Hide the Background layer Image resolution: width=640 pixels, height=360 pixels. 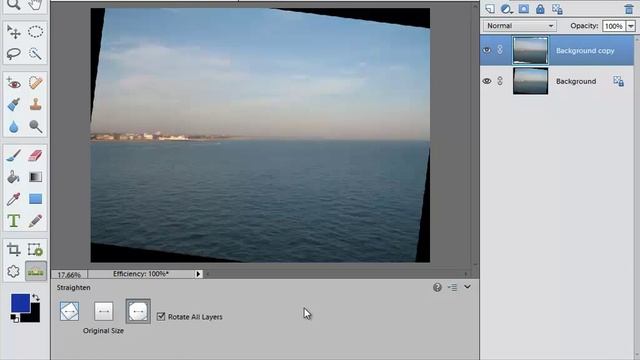(487, 81)
